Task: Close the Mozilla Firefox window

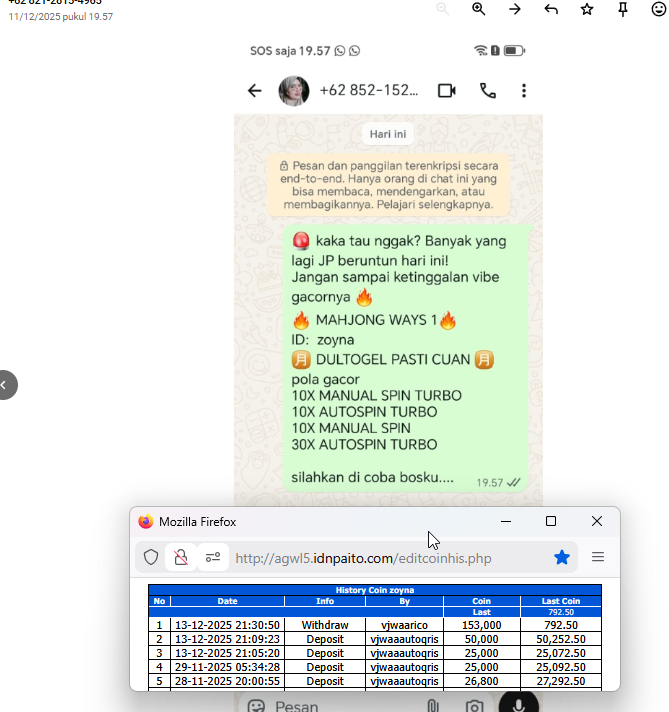Action: tap(597, 521)
